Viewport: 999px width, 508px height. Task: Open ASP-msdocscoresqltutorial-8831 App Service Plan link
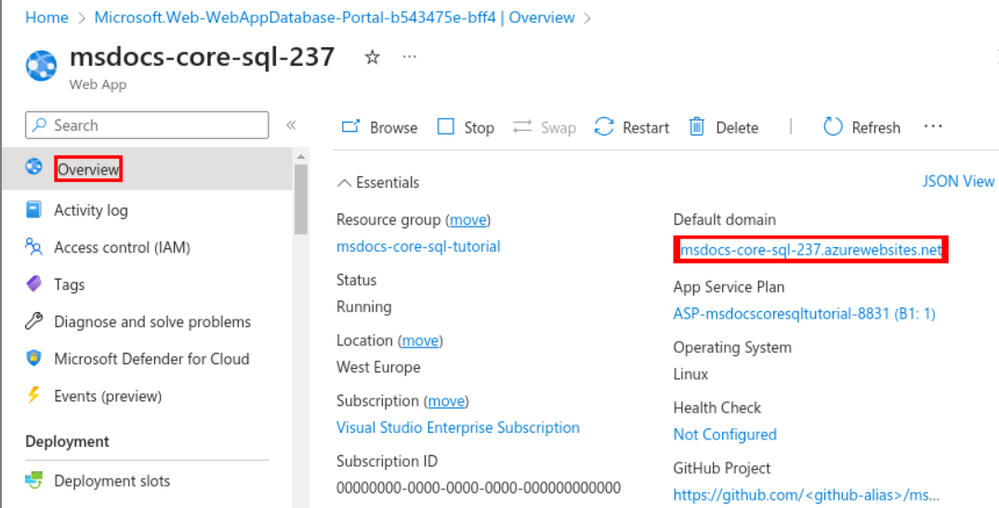[804, 314]
